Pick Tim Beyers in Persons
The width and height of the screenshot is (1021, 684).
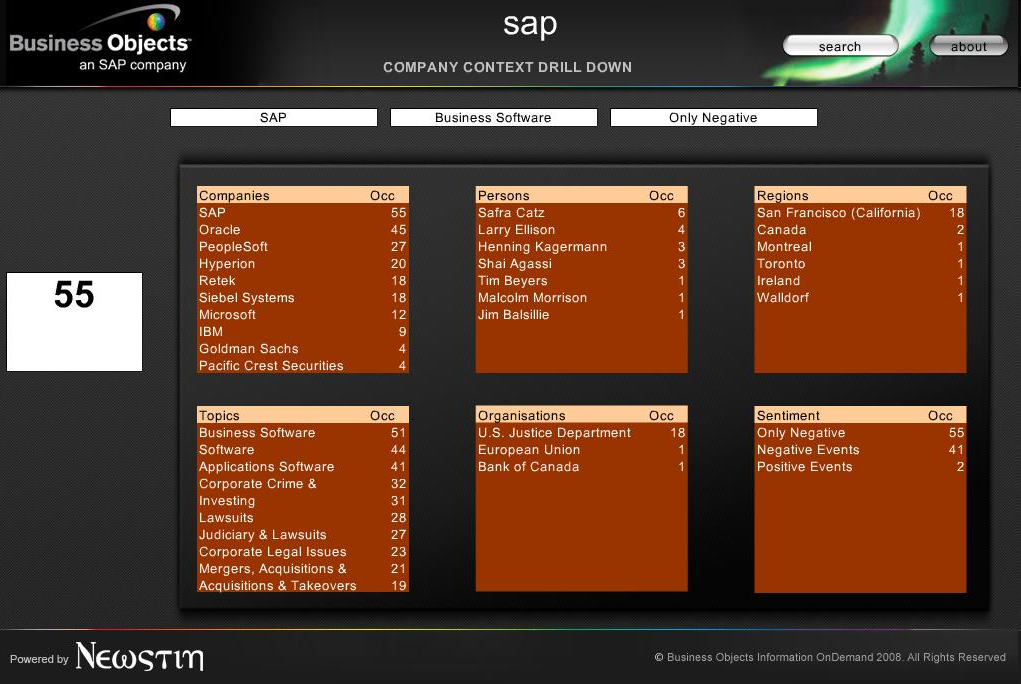[x=581, y=280]
